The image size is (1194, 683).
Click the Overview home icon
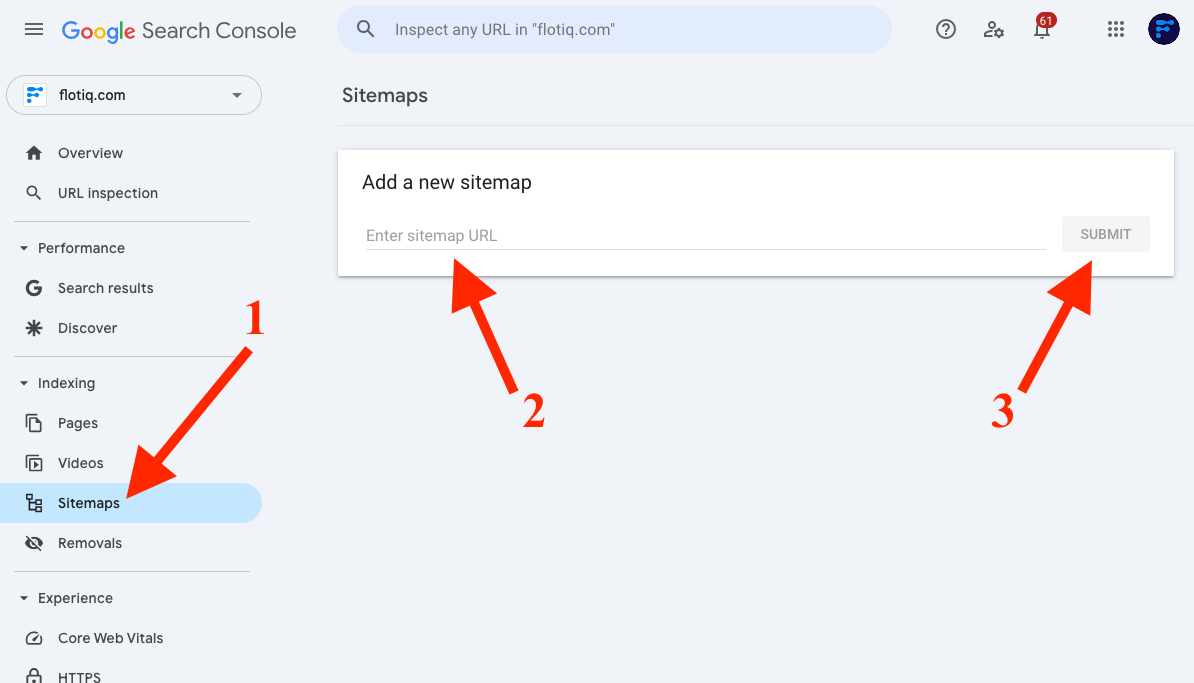pyautogui.click(x=34, y=153)
